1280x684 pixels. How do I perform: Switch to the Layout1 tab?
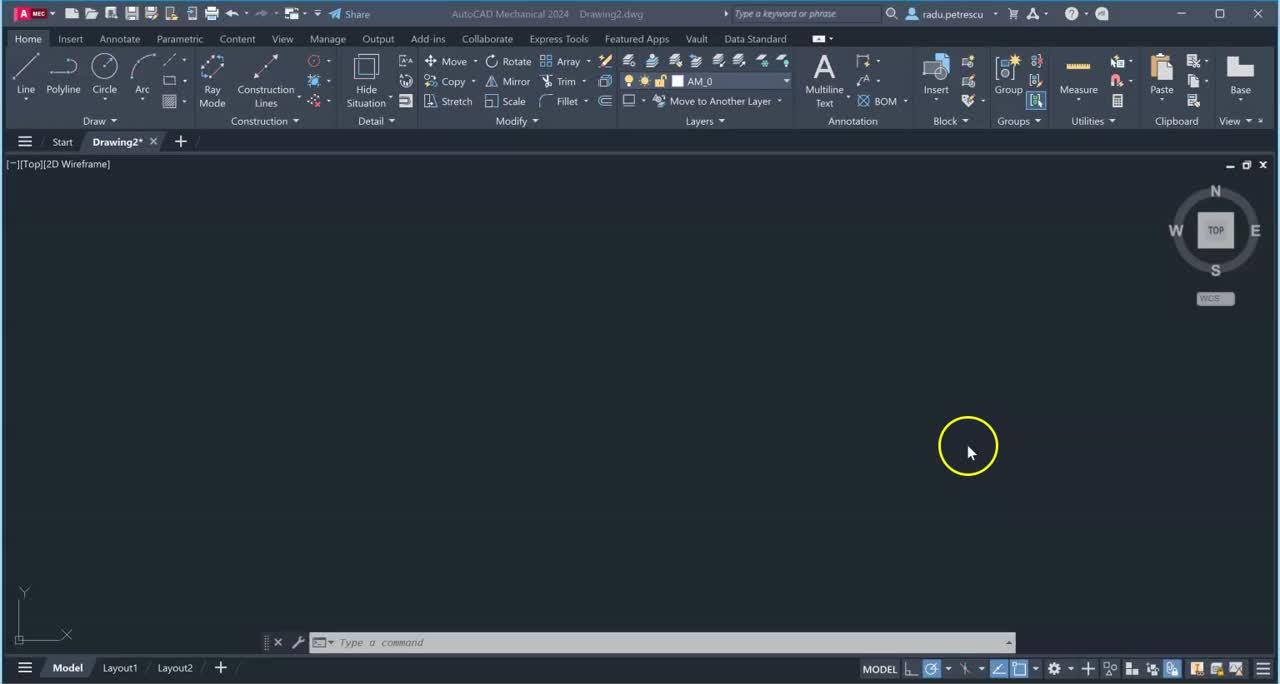point(120,668)
